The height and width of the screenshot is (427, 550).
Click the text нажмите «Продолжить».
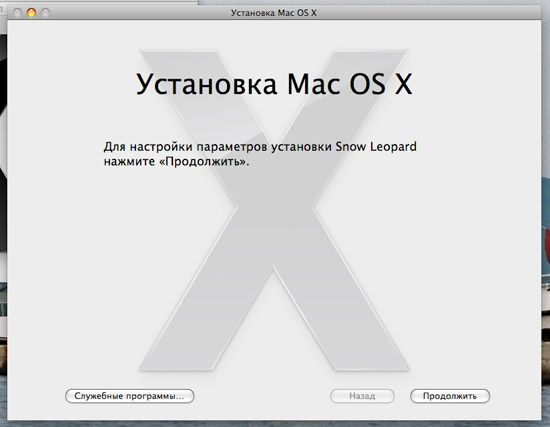point(176,161)
